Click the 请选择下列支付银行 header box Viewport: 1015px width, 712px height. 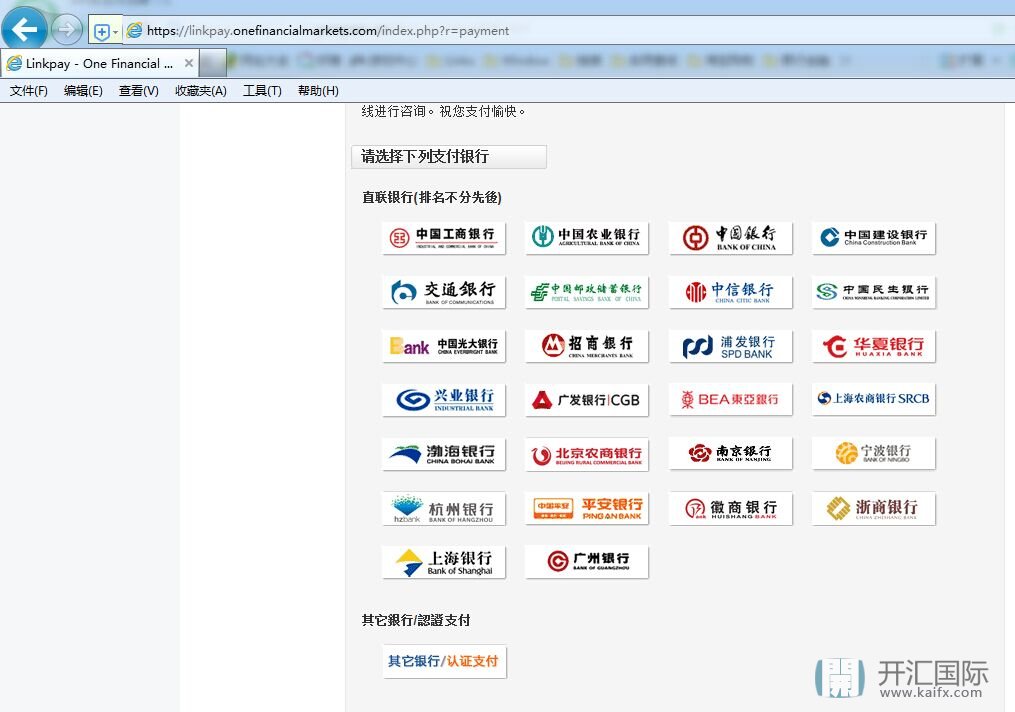pos(448,157)
